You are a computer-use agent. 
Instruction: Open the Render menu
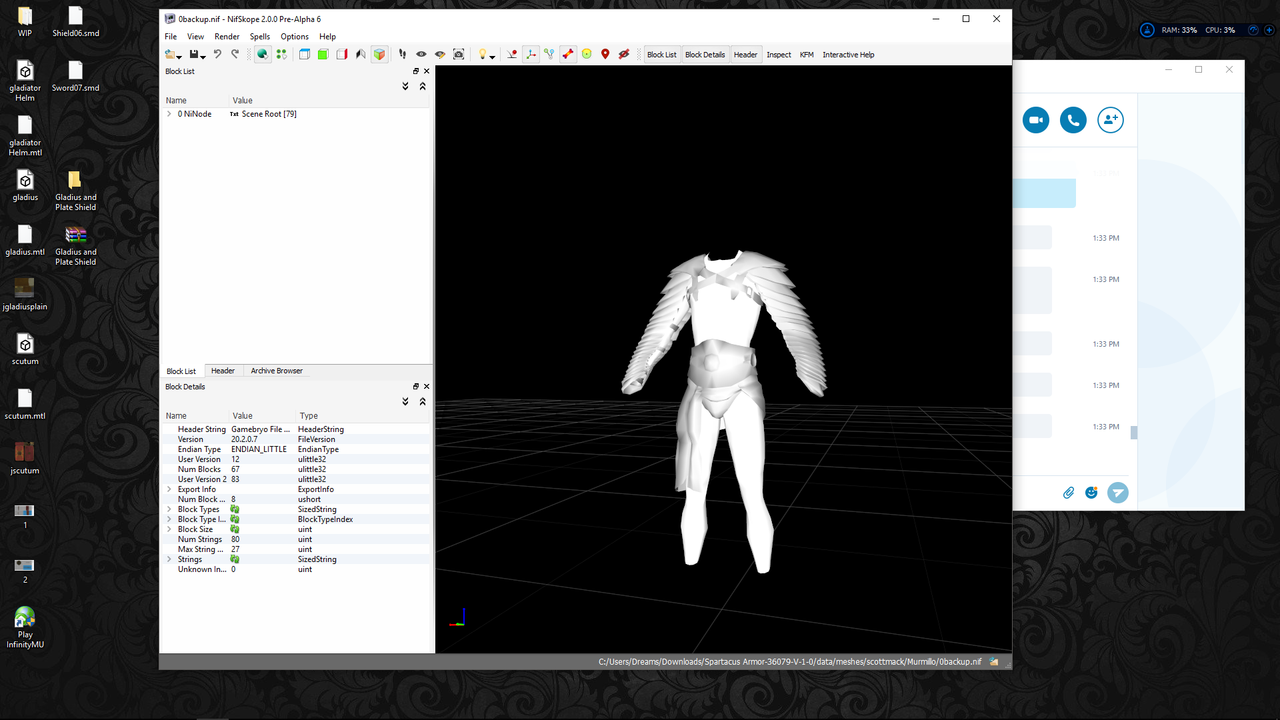(227, 36)
